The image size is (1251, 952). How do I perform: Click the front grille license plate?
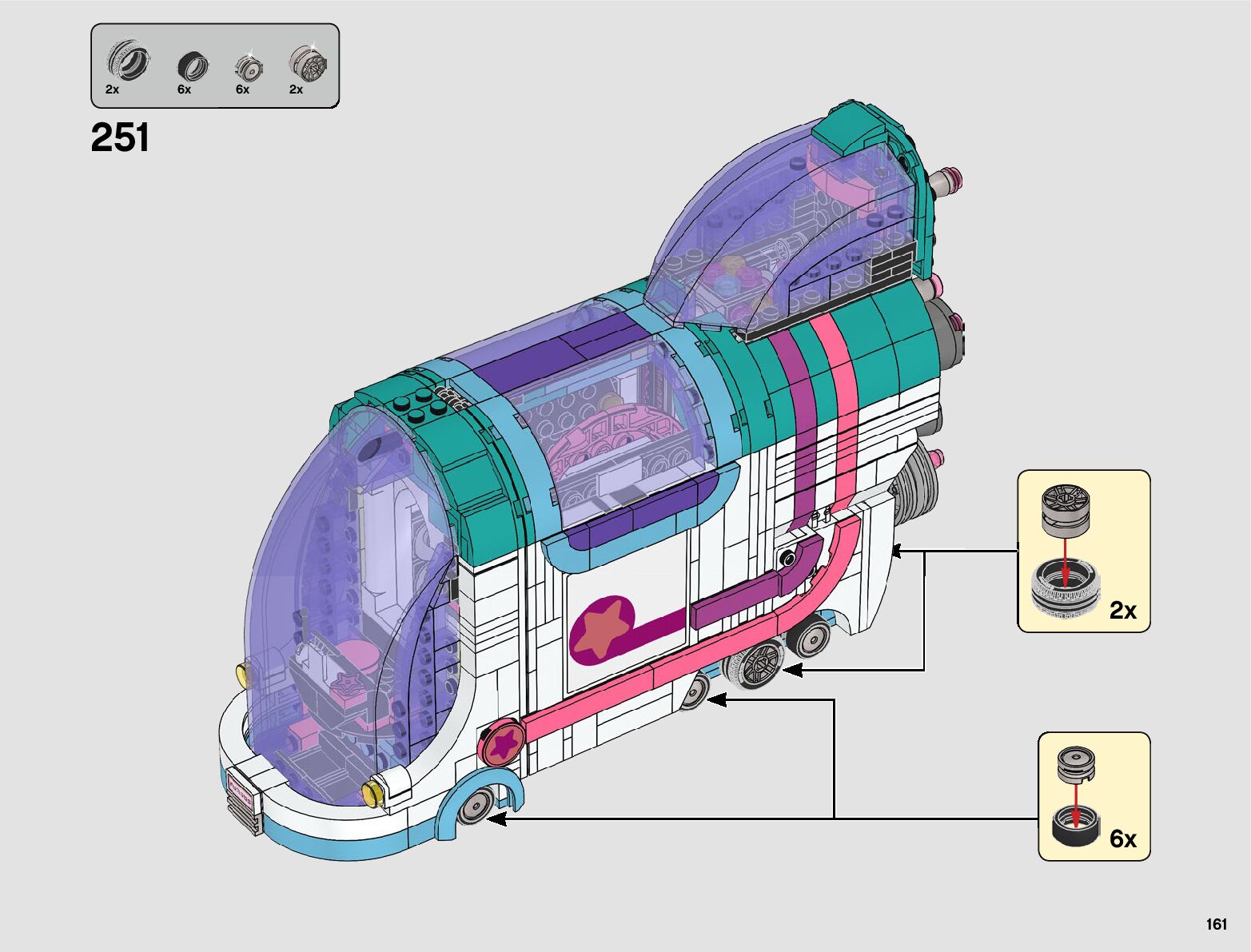(x=242, y=792)
